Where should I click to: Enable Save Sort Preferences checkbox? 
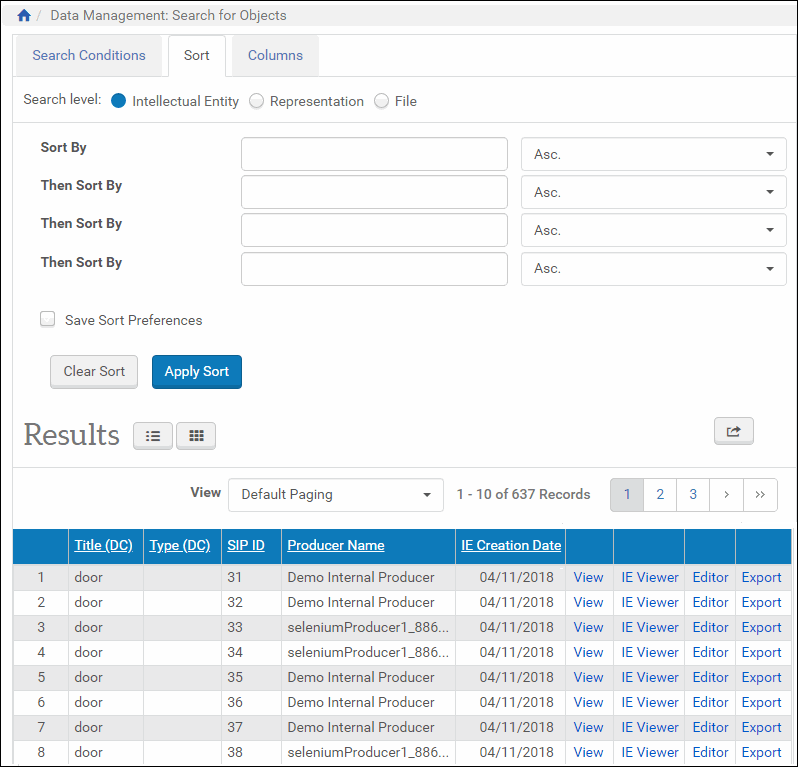(48, 320)
